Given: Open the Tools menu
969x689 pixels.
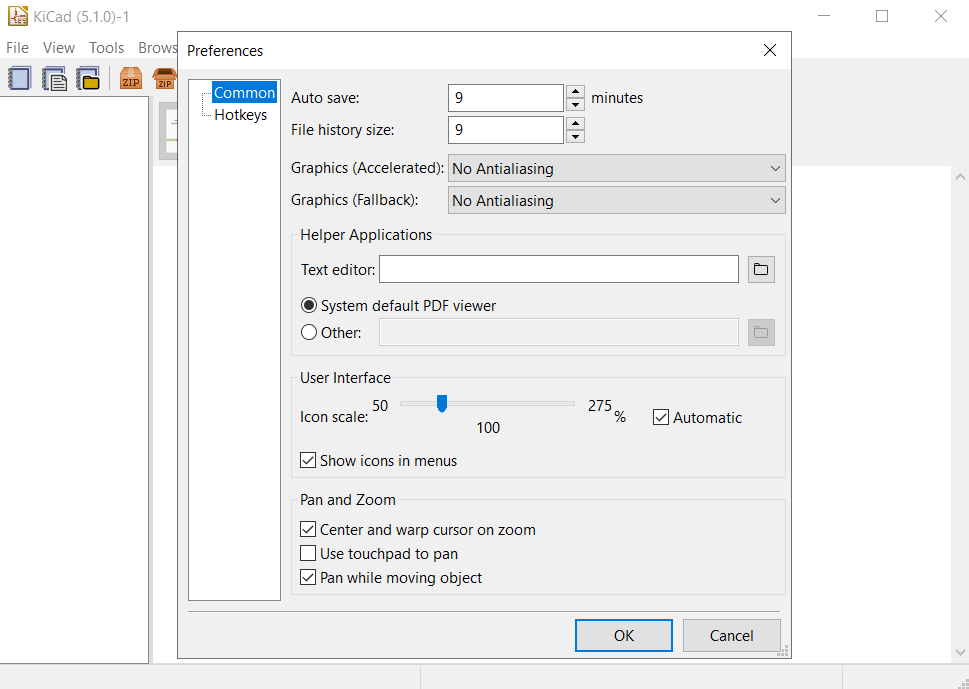Looking at the screenshot, I should tap(106, 47).
